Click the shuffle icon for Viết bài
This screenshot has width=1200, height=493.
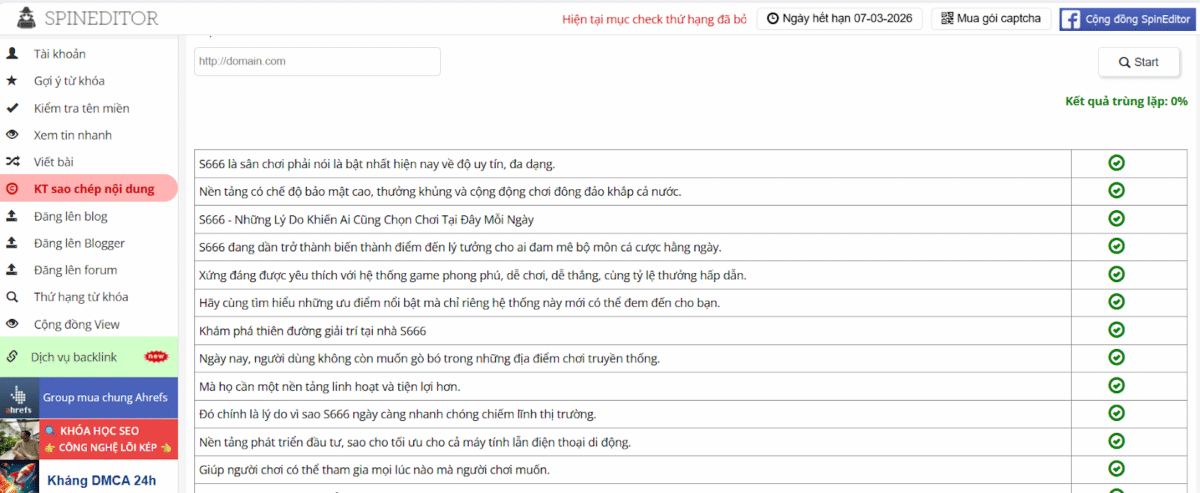(12, 161)
